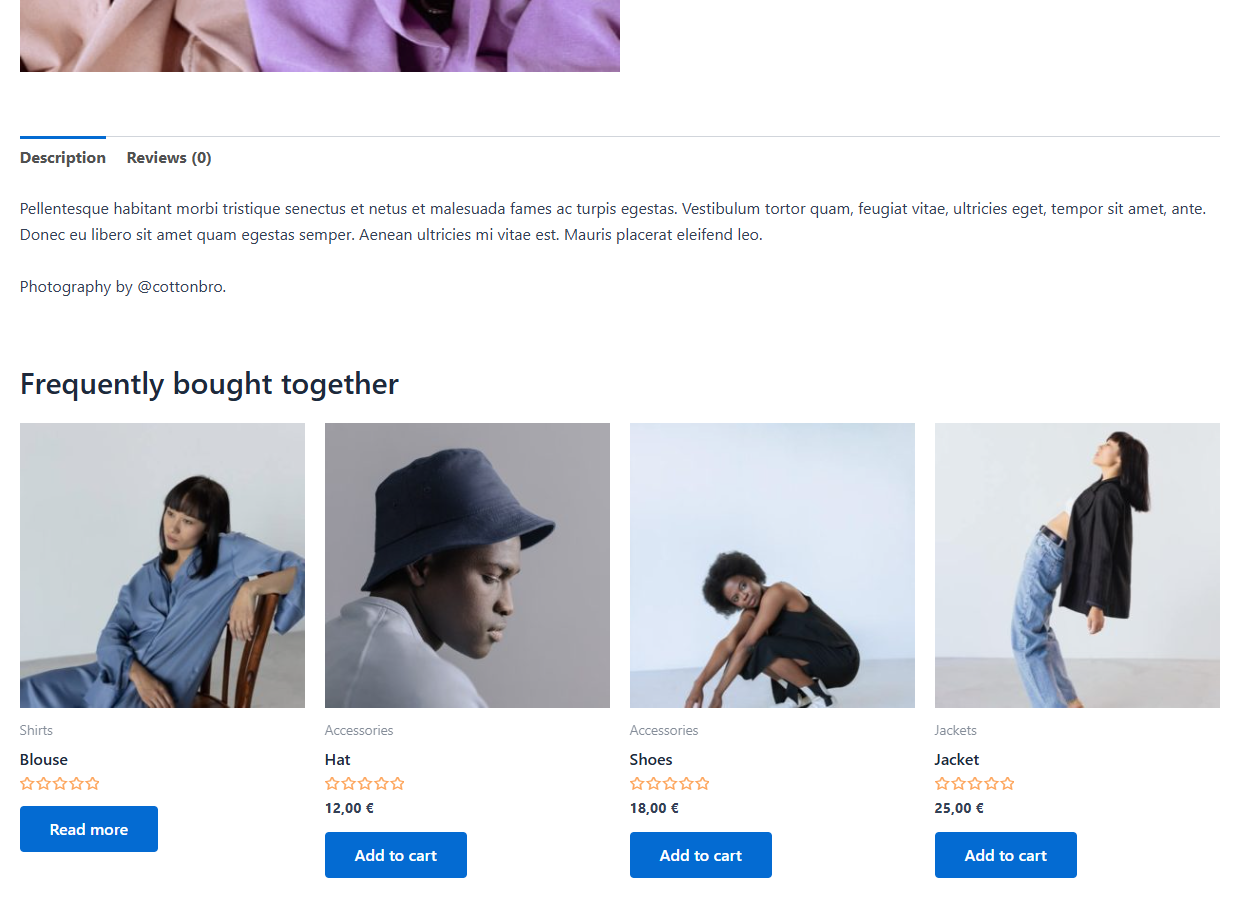Click the middle star under Shoes
Image resolution: width=1240 pixels, height=905 pixels.
(x=670, y=784)
